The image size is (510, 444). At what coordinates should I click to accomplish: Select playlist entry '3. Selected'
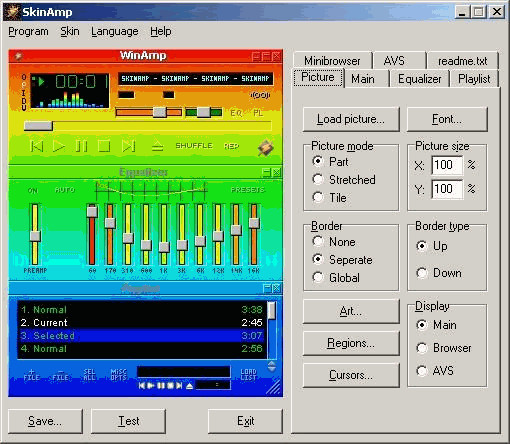tap(142, 335)
